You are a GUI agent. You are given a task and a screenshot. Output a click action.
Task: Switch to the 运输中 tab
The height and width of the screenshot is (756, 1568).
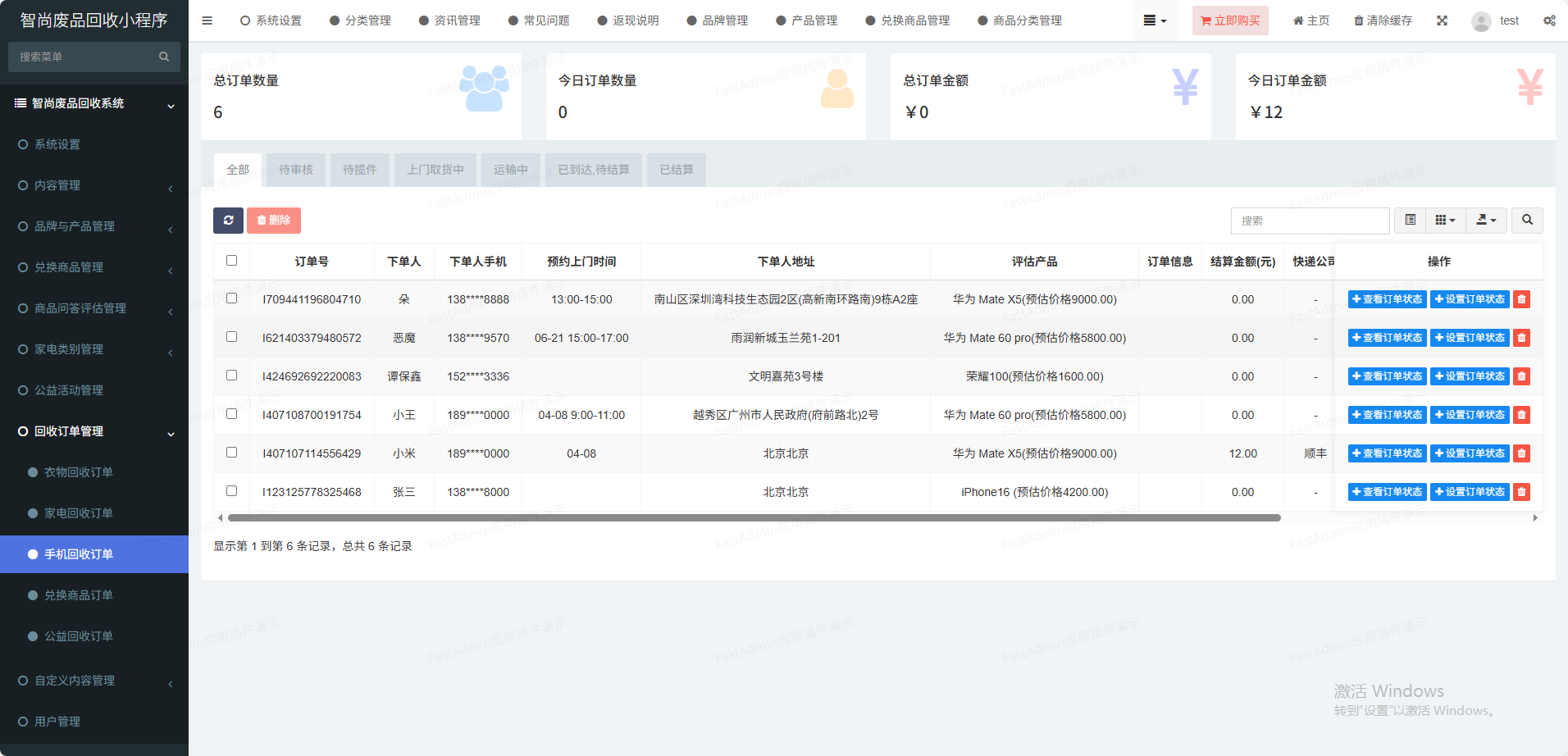[510, 170]
